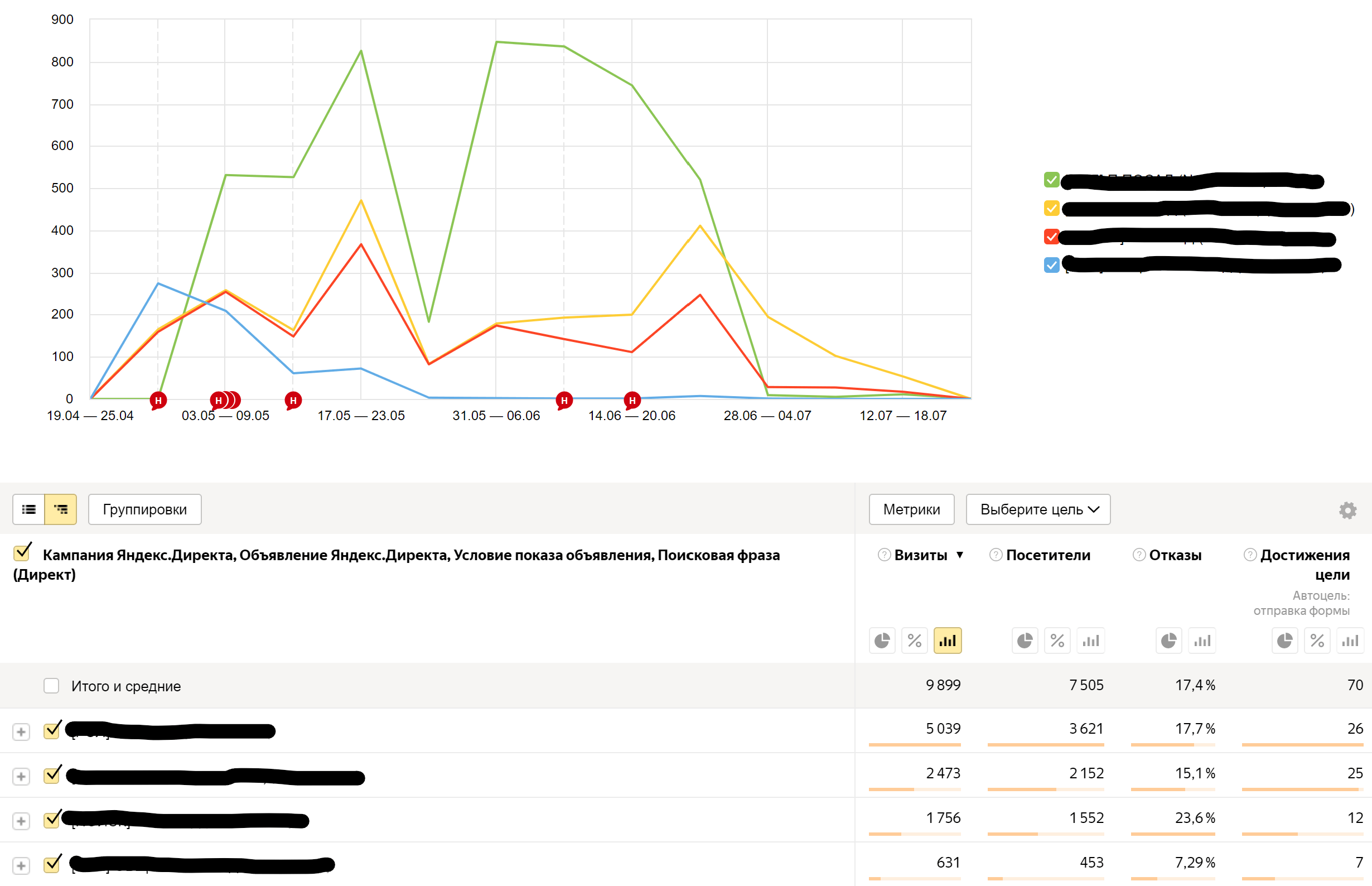Click the x-axis label 17.05 — 23.05
The height and width of the screenshot is (886, 1372).
[x=361, y=416]
